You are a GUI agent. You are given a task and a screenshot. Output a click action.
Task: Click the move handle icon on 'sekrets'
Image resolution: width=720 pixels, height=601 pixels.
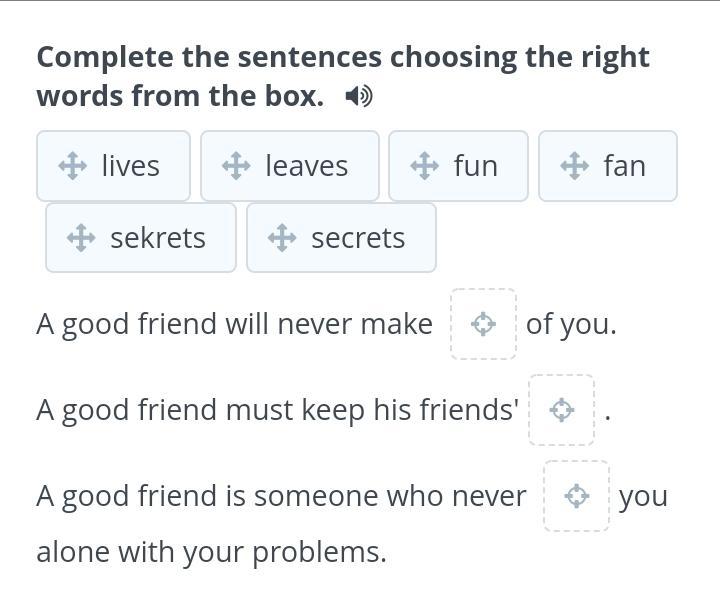click(x=81, y=238)
